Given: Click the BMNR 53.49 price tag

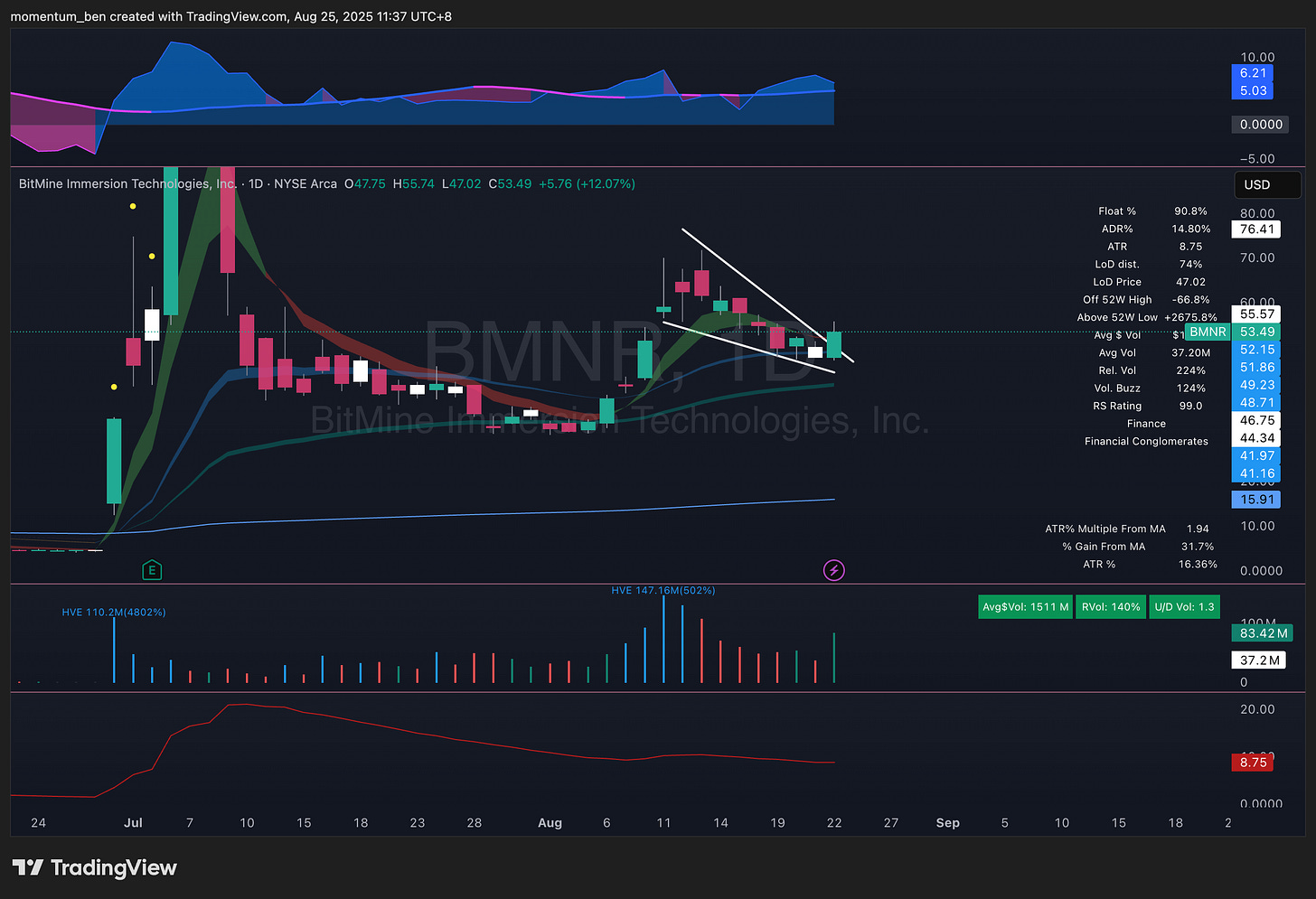Looking at the screenshot, I should (1233, 332).
